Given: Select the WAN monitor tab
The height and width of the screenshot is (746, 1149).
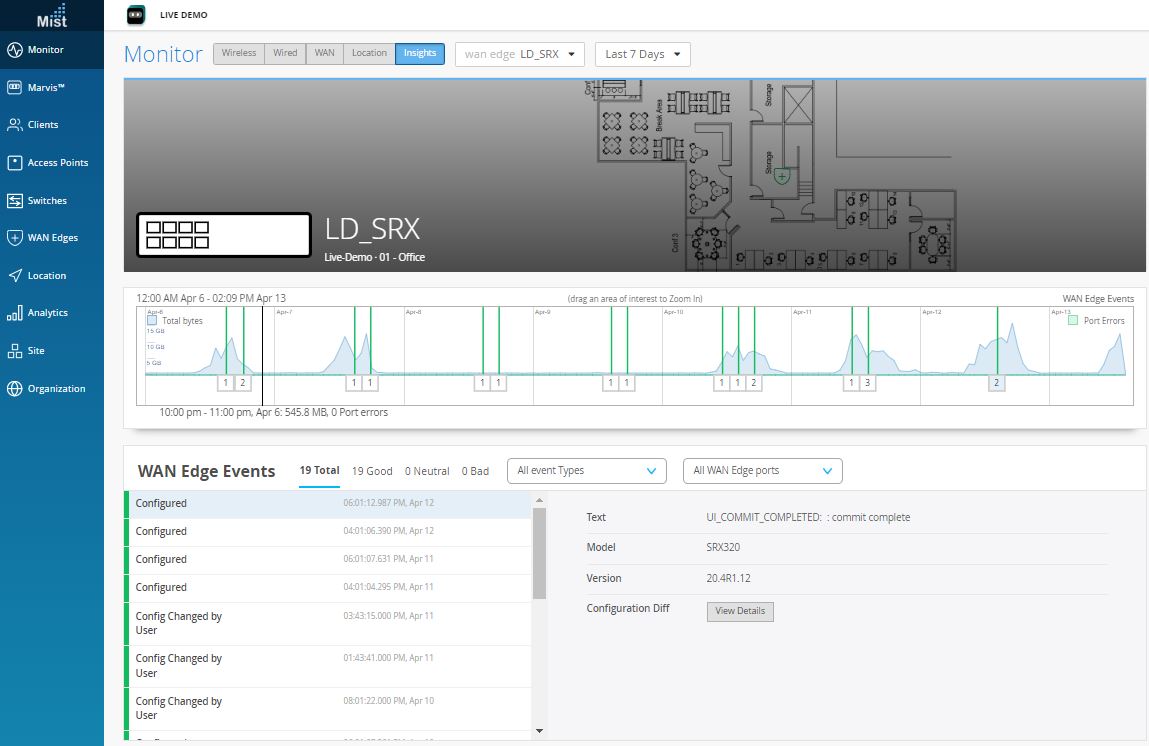Looking at the screenshot, I should (324, 53).
